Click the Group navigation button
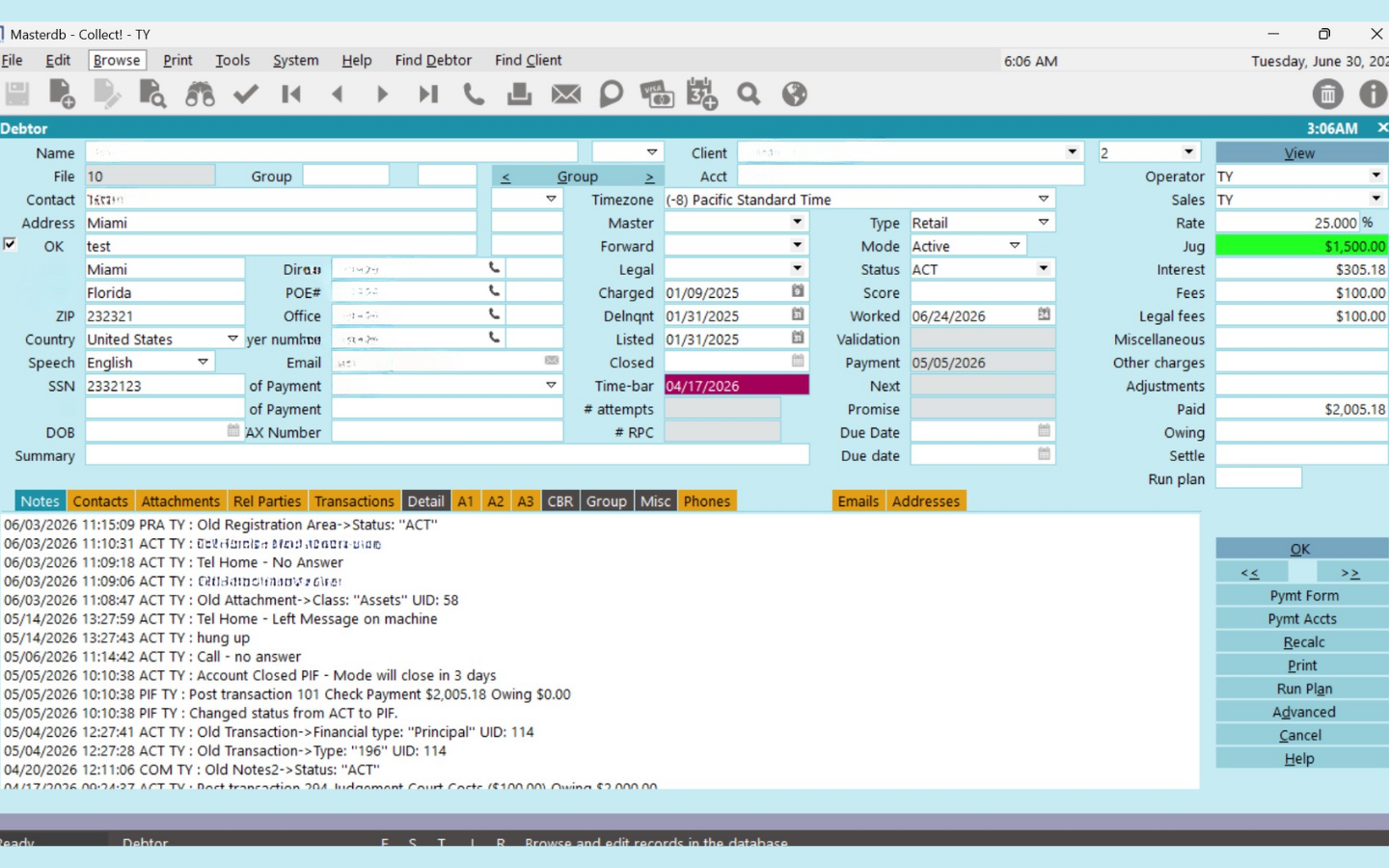Screen dimensions: 1389x868 577,176
